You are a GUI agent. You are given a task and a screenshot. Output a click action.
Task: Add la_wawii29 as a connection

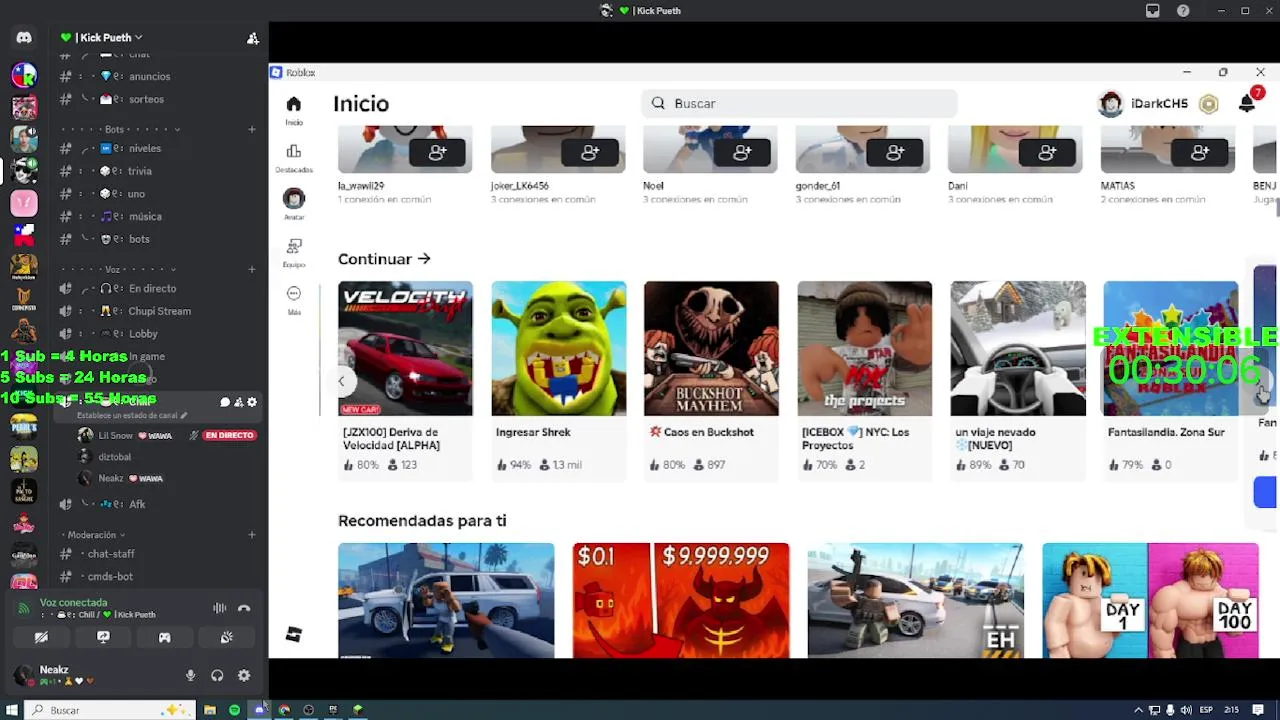point(438,152)
